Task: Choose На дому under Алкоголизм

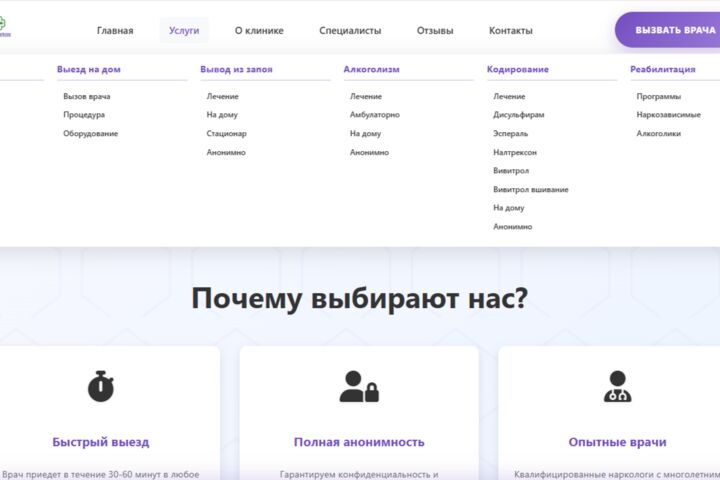Action: click(365, 134)
